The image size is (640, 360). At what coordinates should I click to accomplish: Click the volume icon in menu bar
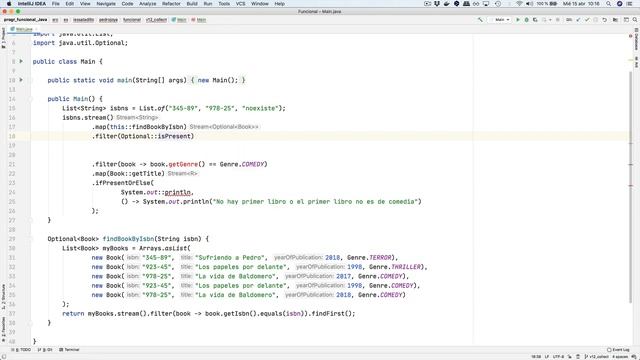click(529, 4)
